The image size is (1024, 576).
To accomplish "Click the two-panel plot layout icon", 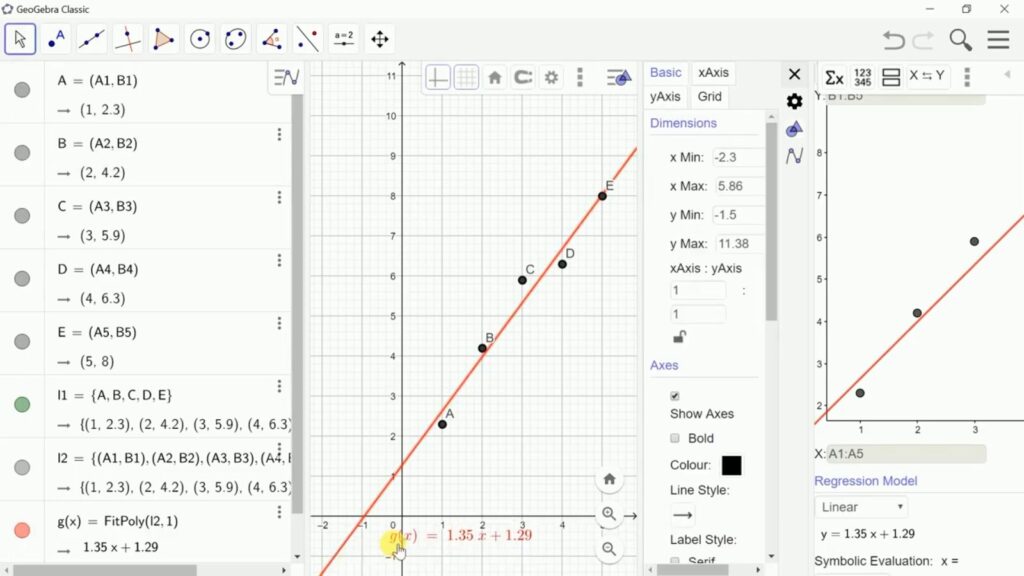I will [x=891, y=78].
